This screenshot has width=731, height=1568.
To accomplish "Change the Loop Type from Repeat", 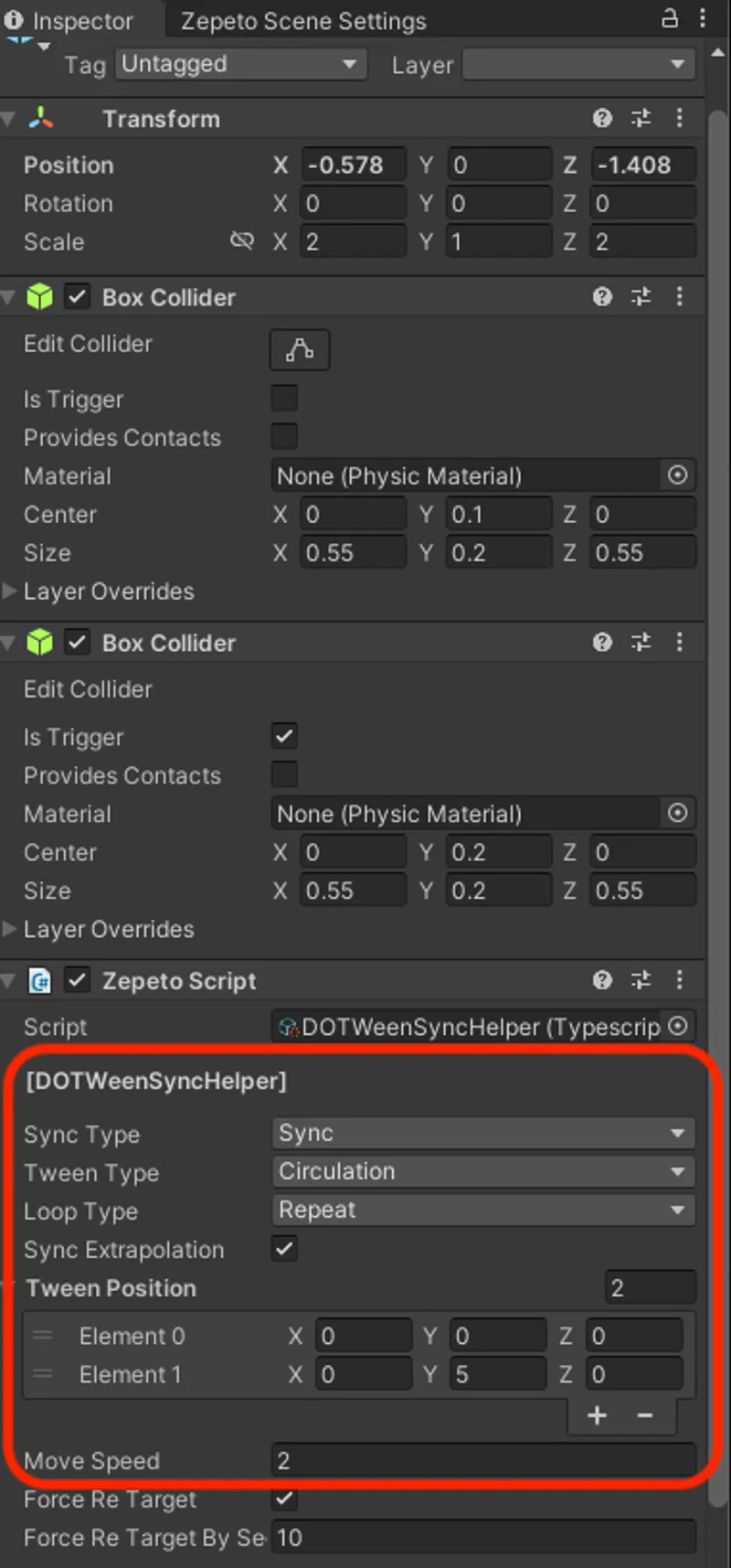I will 483,1210.
